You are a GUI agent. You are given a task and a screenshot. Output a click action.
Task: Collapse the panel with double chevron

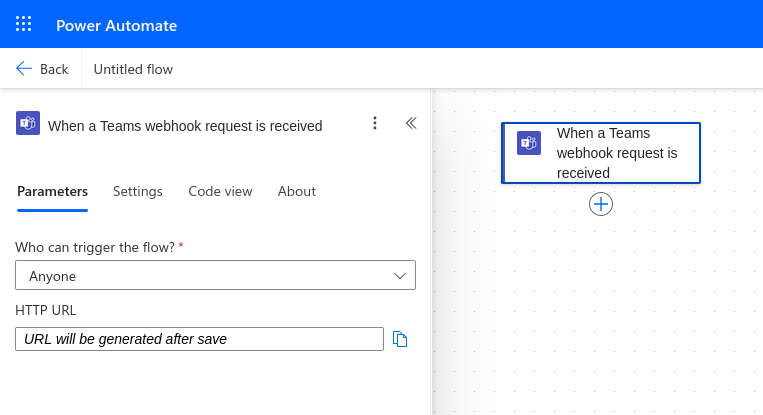[x=411, y=123]
